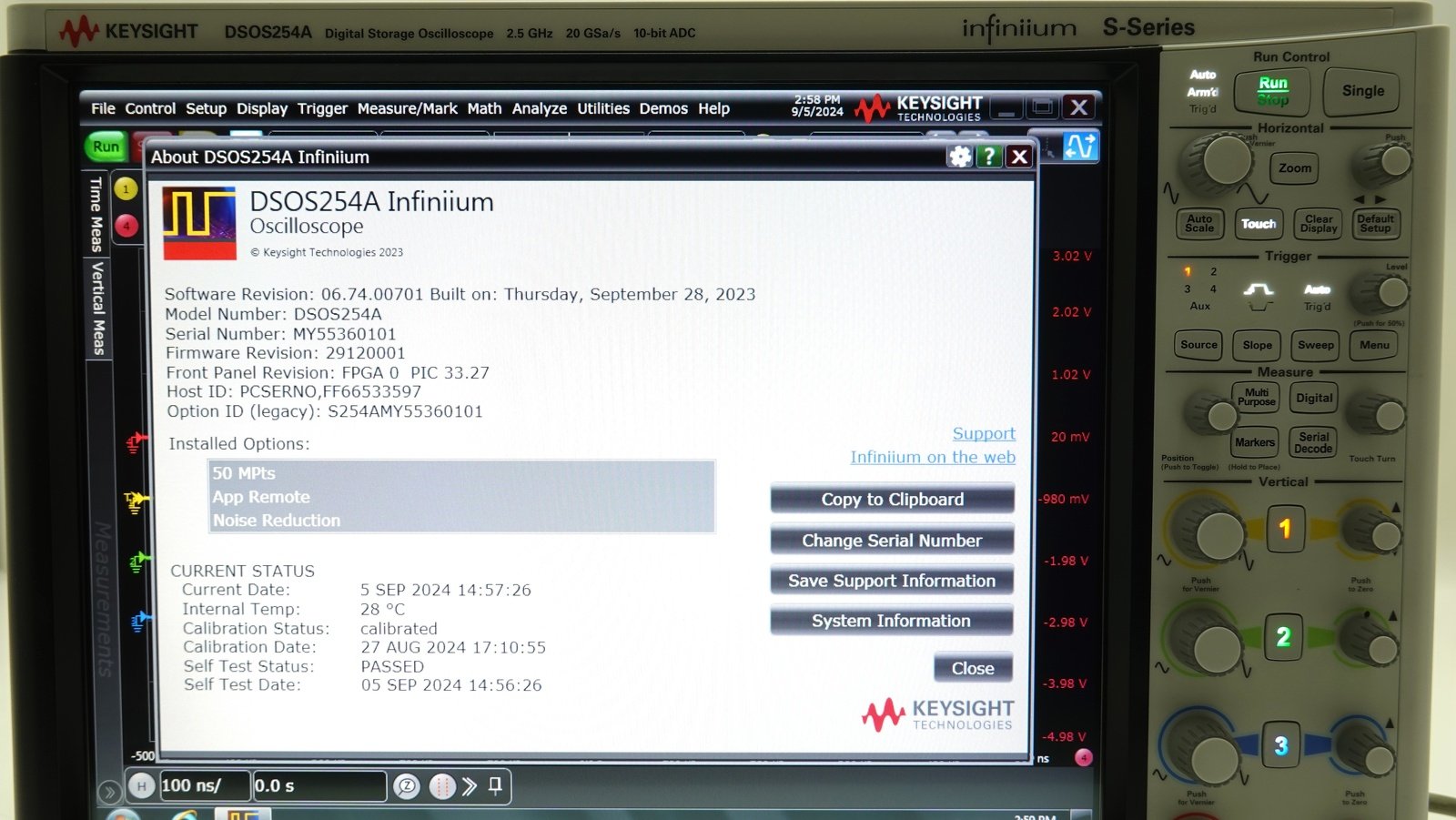Click the 100 ns/ time scale field
This screenshot has width=1456, height=820.
pos(204,785)
